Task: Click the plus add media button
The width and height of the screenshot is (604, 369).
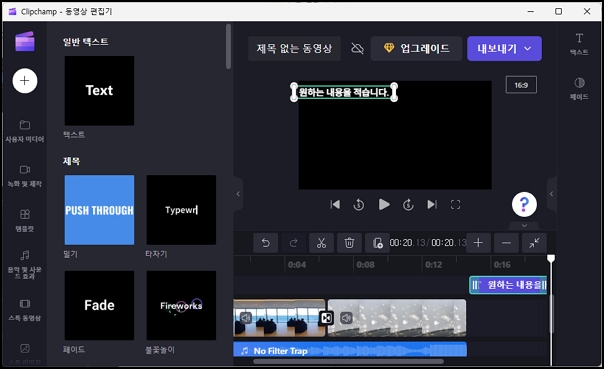Action: click(x=25, y=81)
